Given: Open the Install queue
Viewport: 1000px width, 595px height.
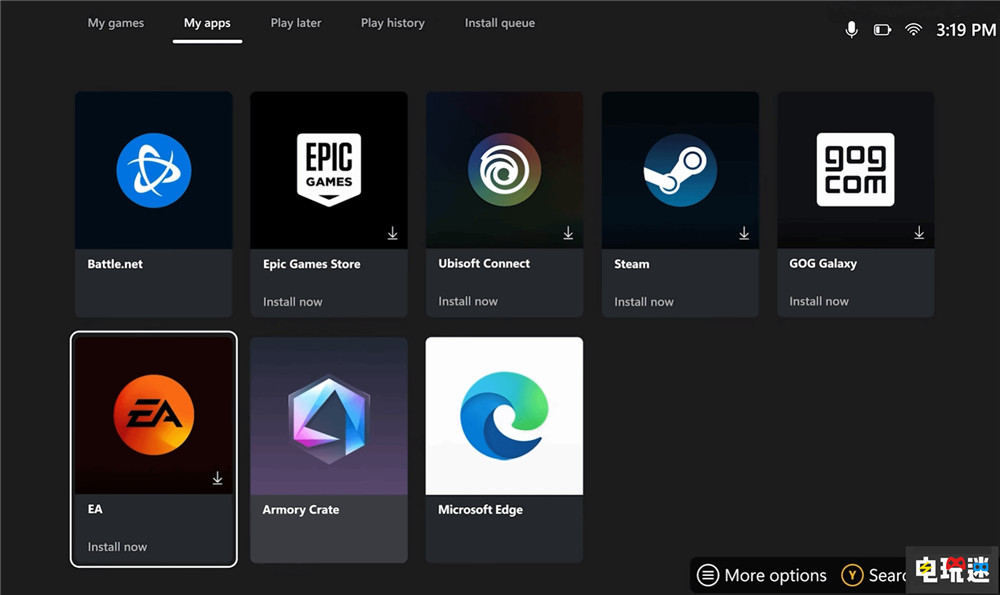Looking at the screenshot, I should click(x=499, y=22).
